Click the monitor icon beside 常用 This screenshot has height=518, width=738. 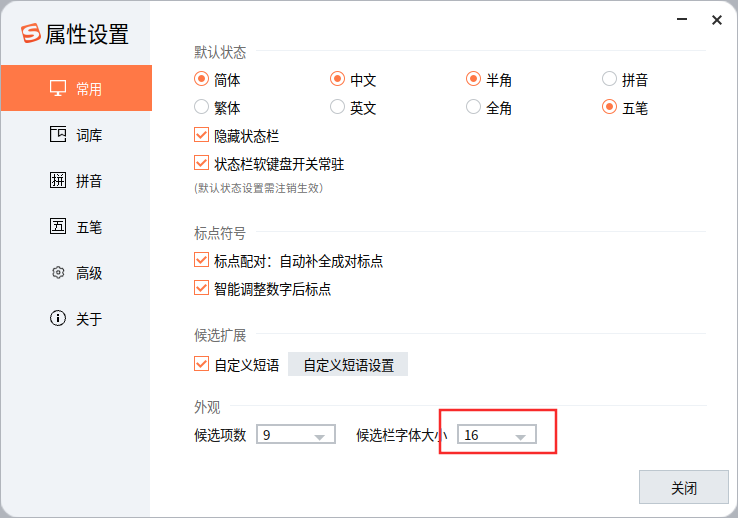click(x=58, y=88)
